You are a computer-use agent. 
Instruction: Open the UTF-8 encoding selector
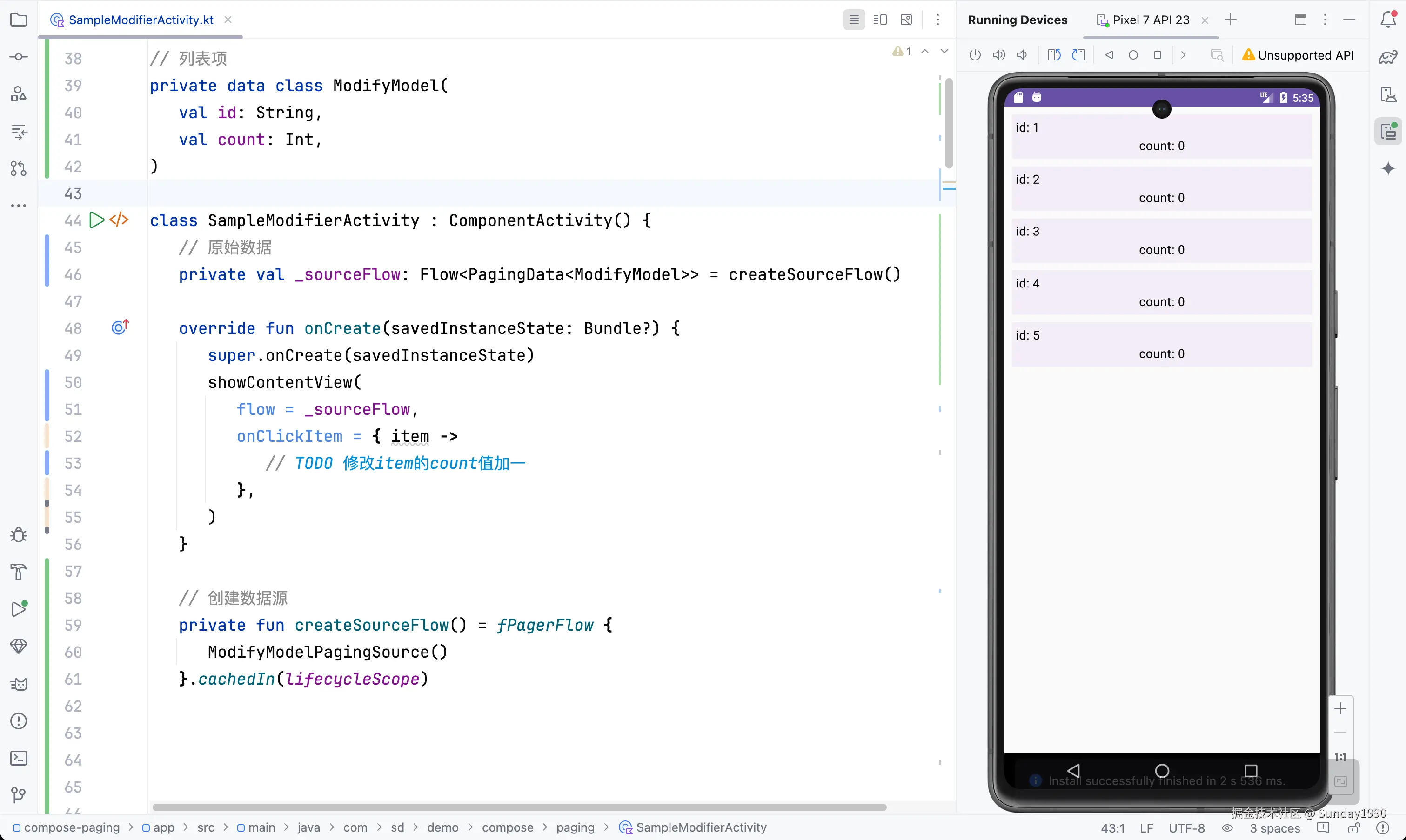click(x=1186, y=828)
